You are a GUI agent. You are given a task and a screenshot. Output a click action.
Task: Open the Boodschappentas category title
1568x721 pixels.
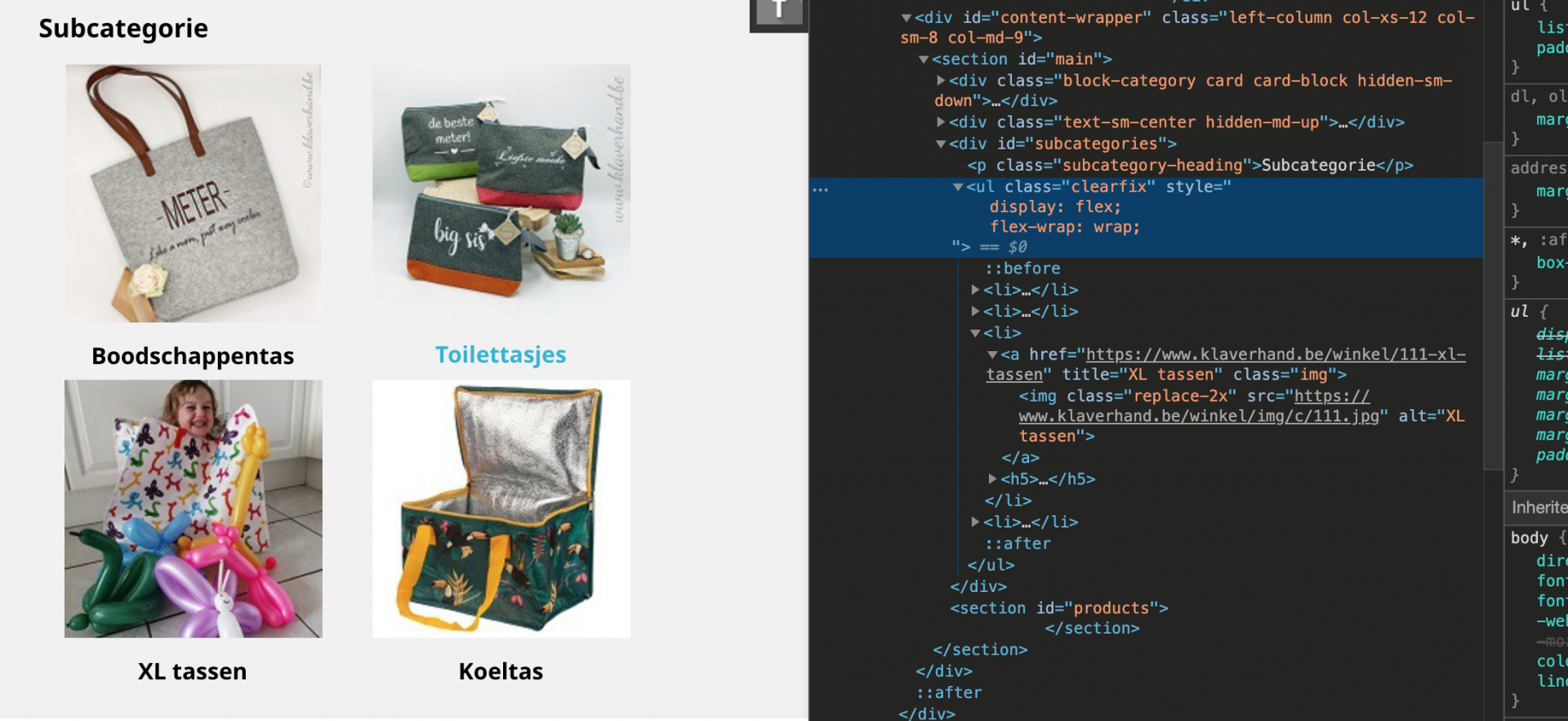click(193, 356)
